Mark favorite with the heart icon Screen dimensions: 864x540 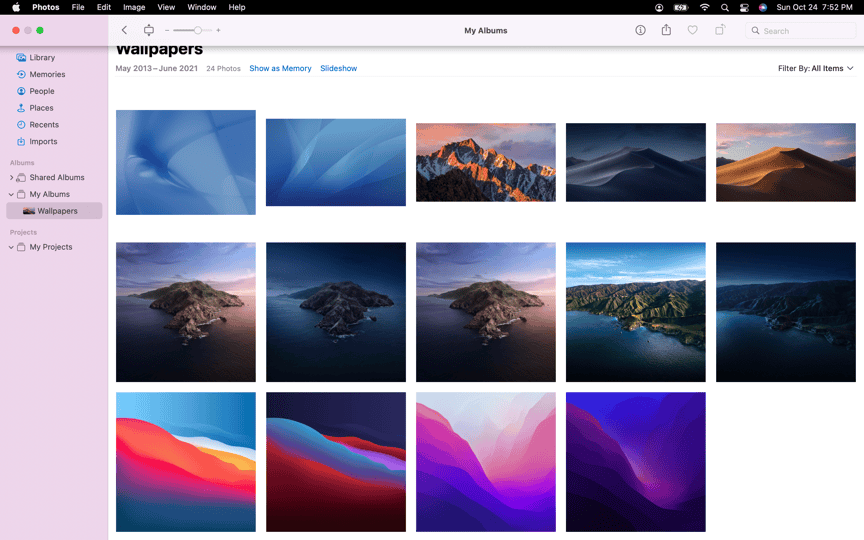click(x=693, y=30)
